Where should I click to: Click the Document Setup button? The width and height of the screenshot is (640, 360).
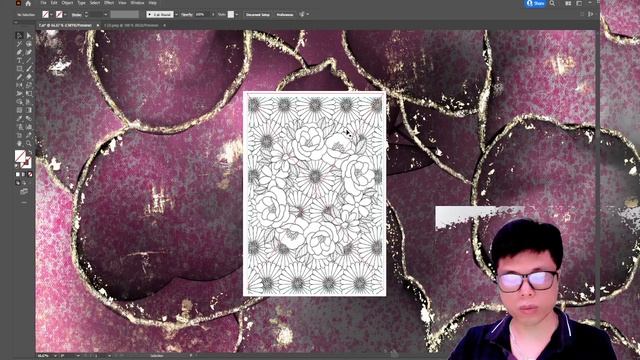point(258,15)
